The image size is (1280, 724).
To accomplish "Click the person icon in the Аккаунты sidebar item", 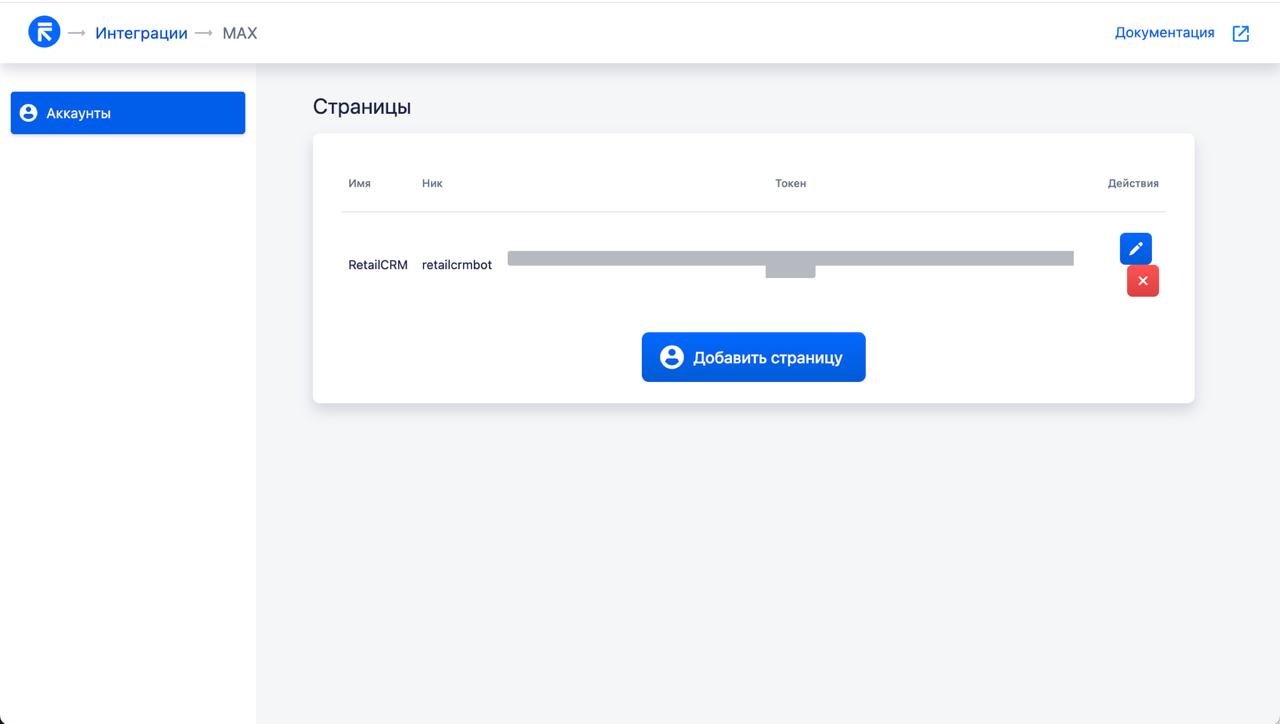I will [29, 113].
